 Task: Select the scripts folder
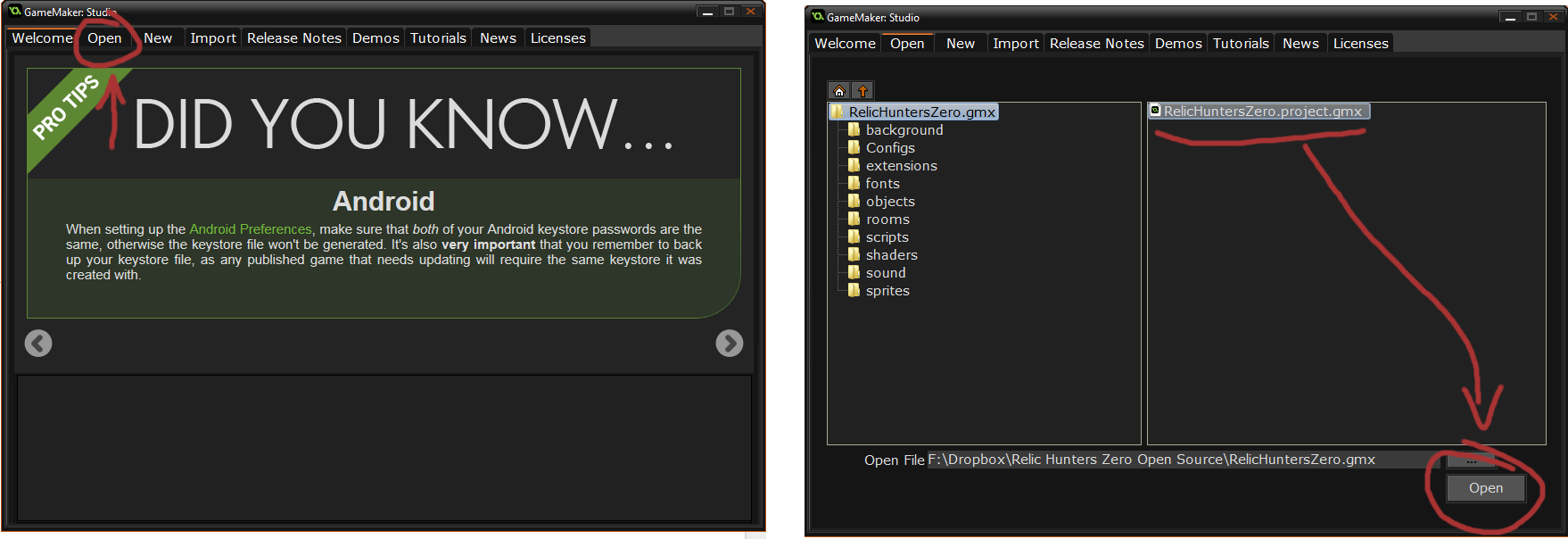point(887,237)
